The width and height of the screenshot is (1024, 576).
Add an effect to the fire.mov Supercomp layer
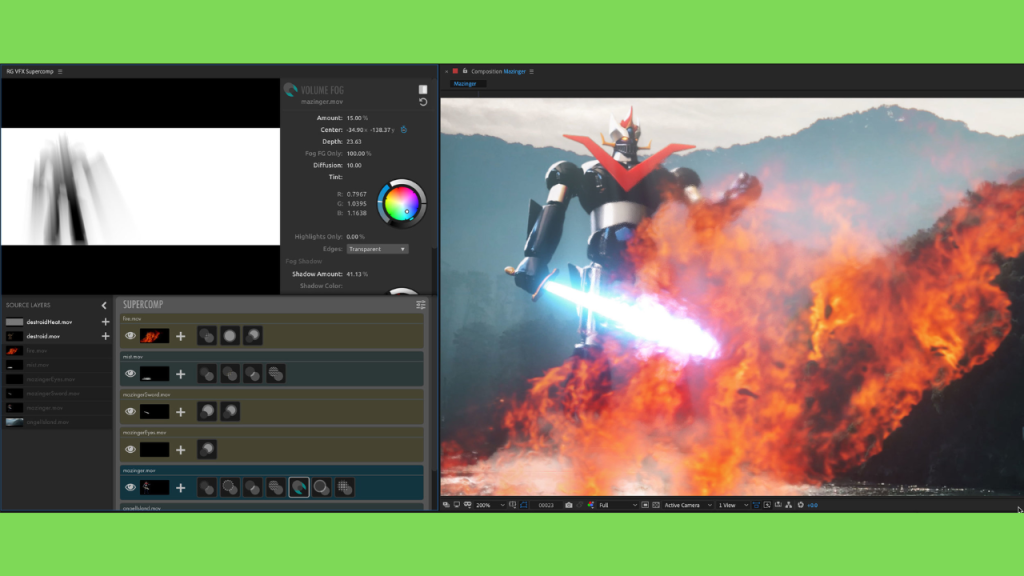tap(181, 336)
